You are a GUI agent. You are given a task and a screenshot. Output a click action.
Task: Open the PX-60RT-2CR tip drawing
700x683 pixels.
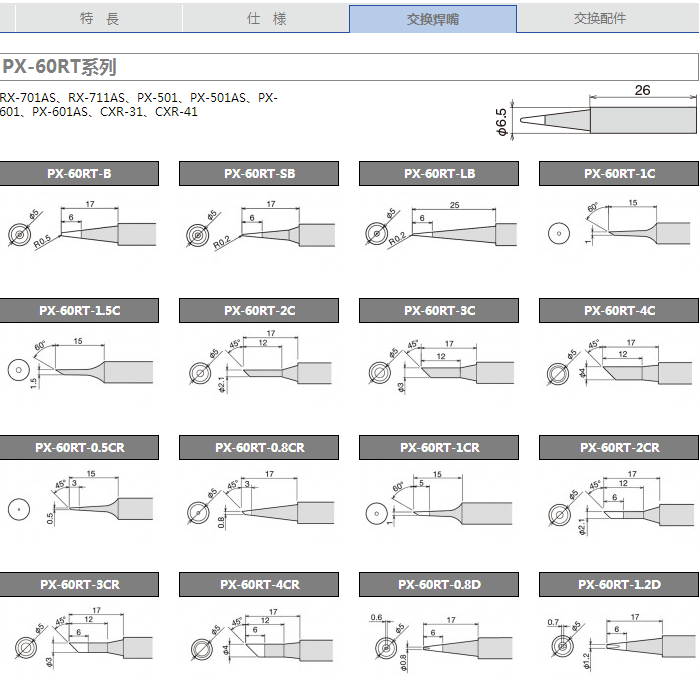(621, 503)
